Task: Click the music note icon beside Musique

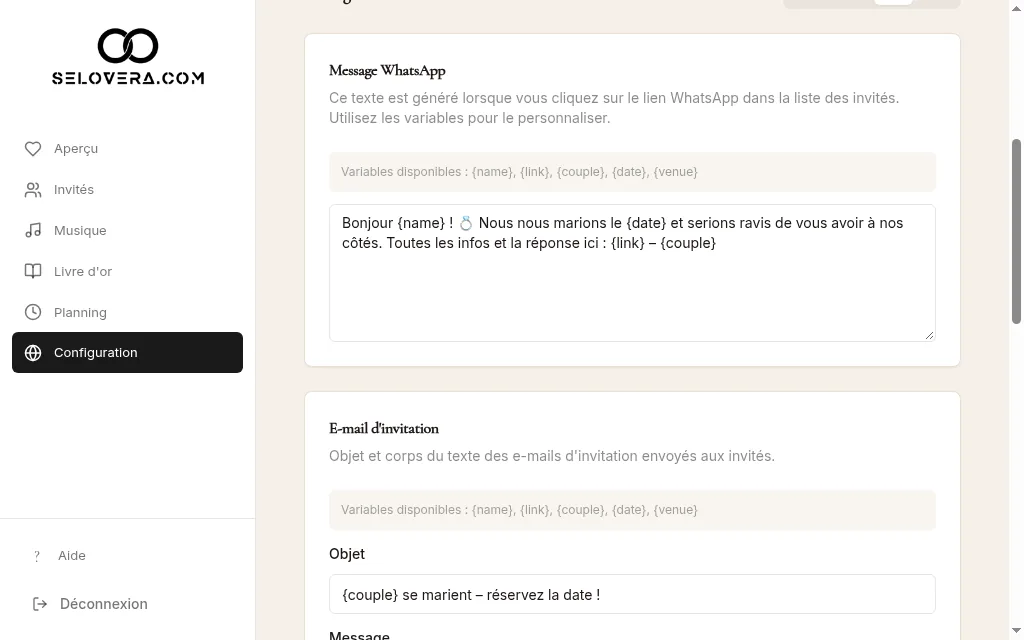Action: click(x=33, y=231)
